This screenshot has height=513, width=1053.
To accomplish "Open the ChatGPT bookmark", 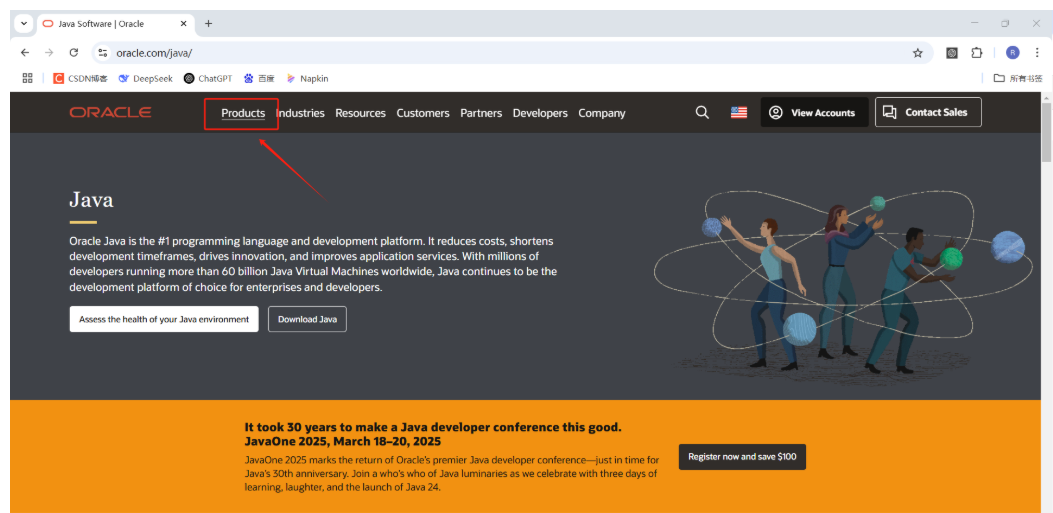I will tap(208, 79).
